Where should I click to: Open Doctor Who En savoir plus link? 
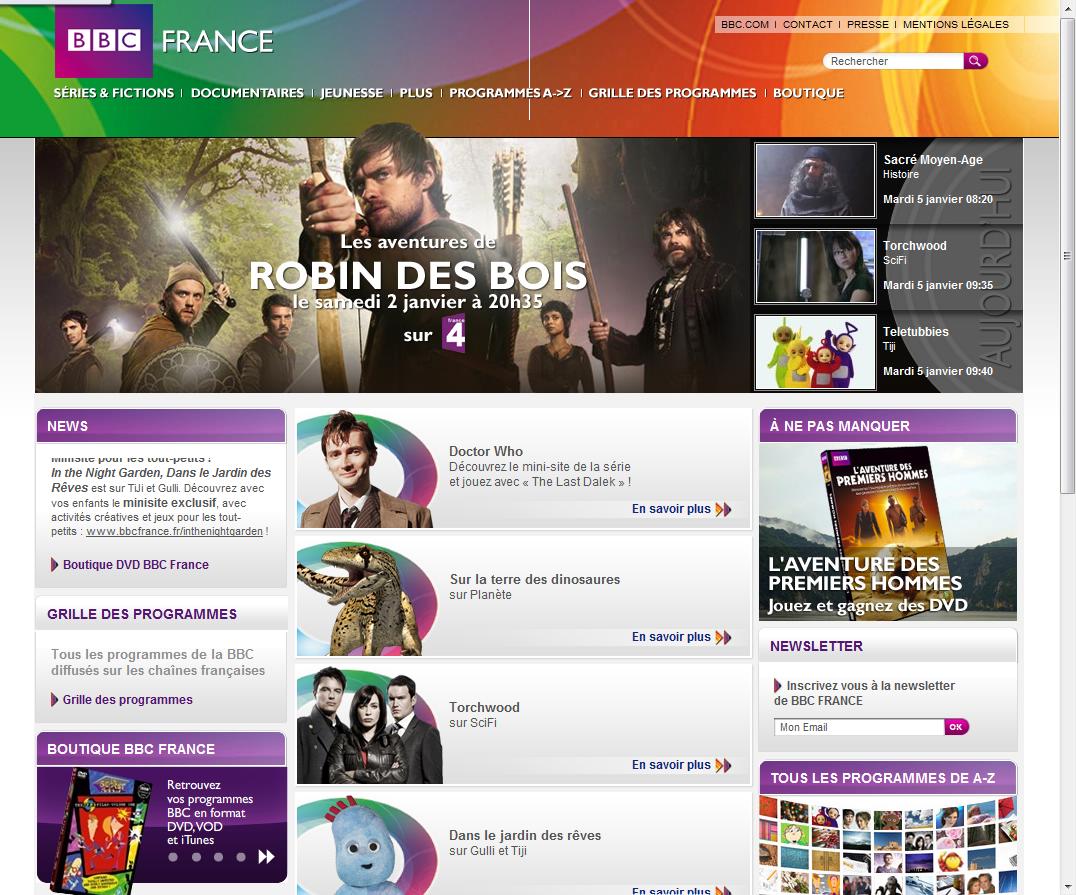(x=671, y=509)
